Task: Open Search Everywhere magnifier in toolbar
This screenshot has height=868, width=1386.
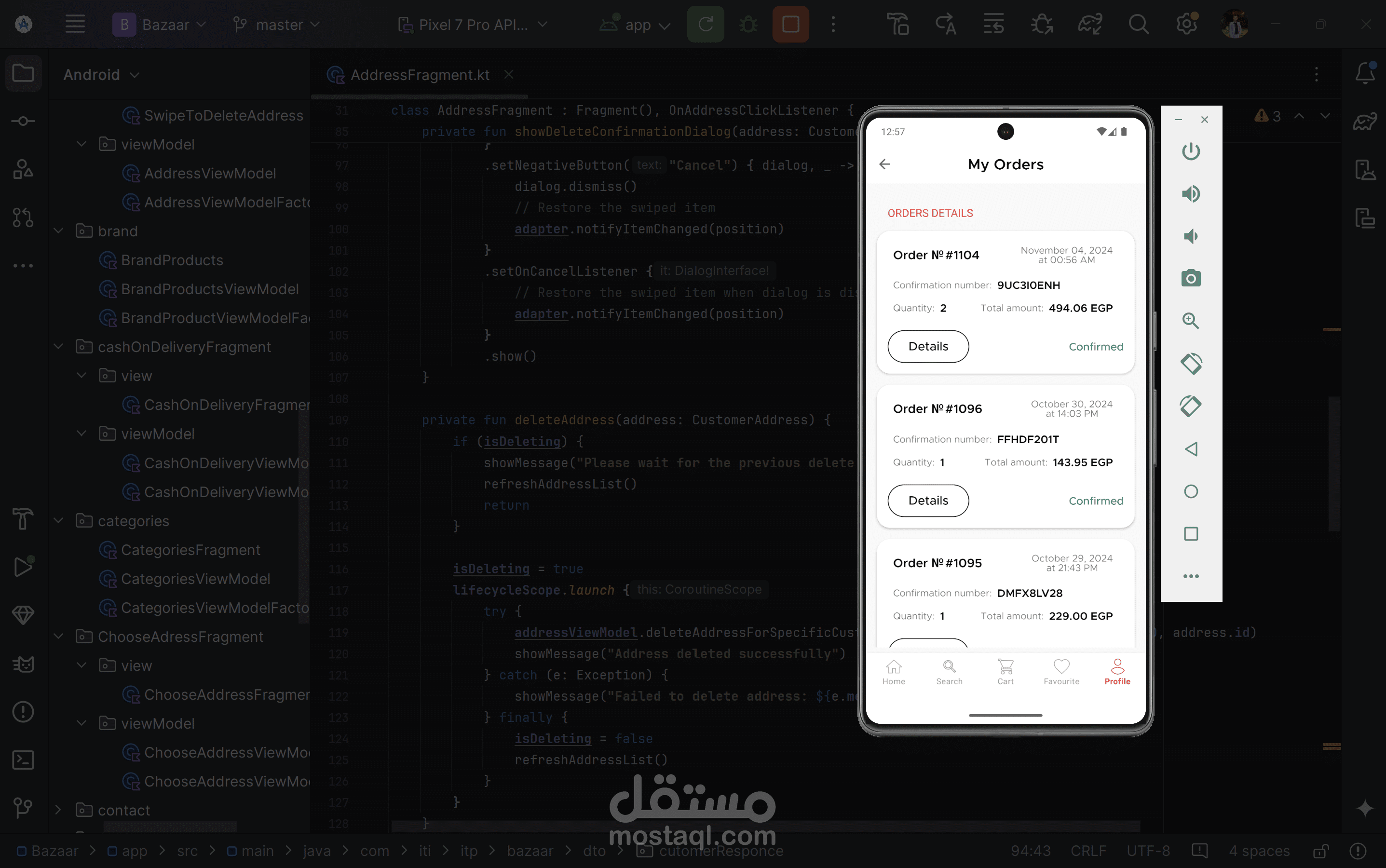Action: coord(1138,25)
